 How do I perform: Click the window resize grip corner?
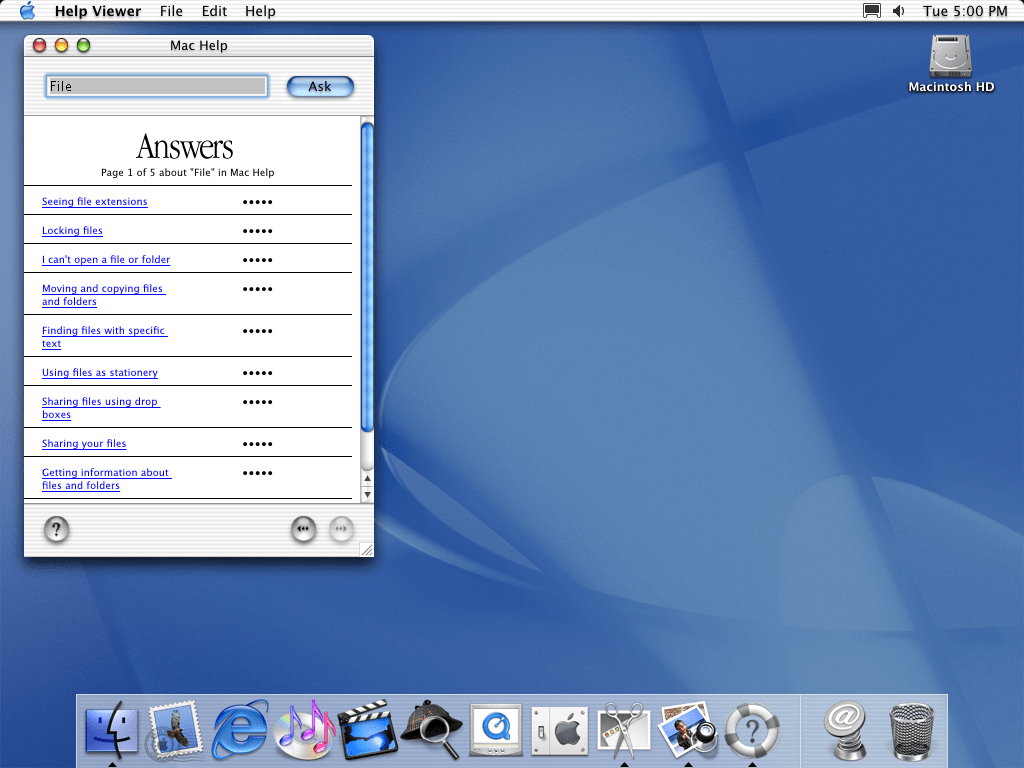(x=367, y=551)
